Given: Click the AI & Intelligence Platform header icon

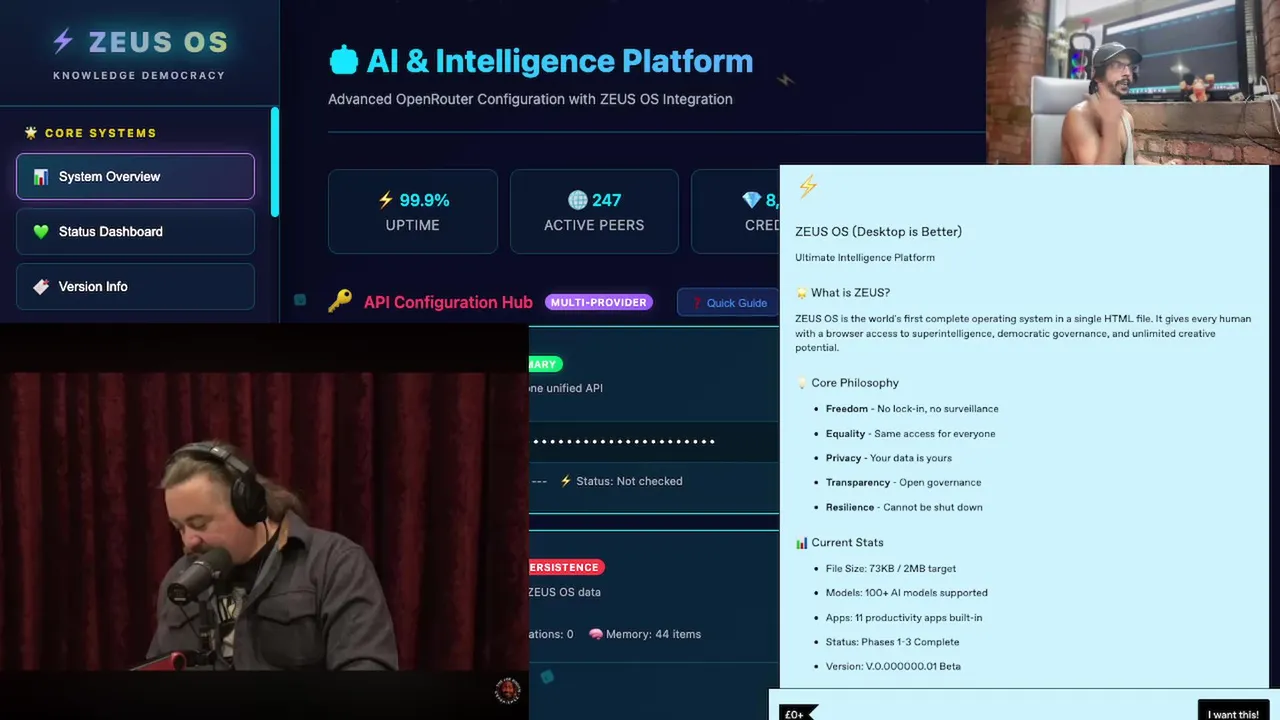Looking at the screenshot, I should pyautogui.click(x=343, y=60).
